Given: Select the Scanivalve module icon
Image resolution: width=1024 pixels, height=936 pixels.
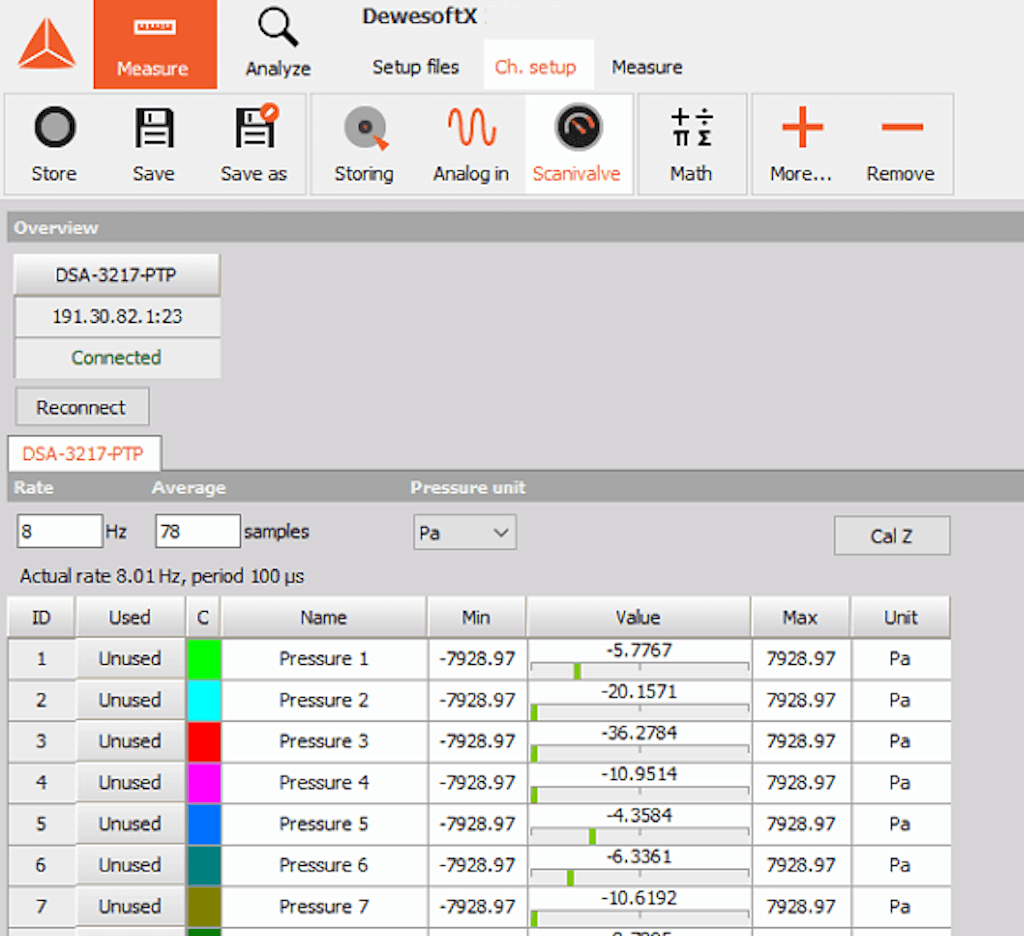Looking at the screenshot, I should 578,127.
